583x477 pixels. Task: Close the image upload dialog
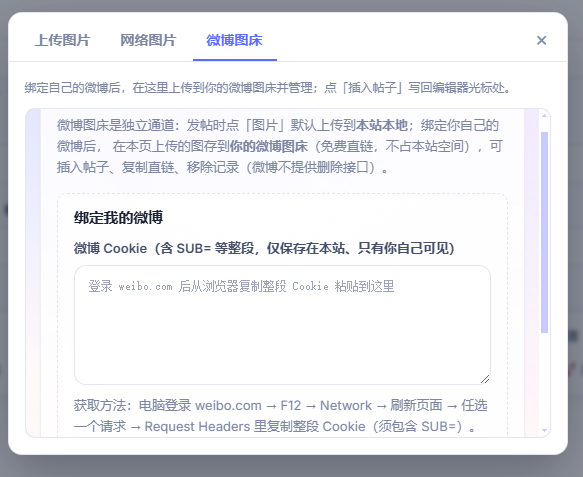[x=541, y=40]
